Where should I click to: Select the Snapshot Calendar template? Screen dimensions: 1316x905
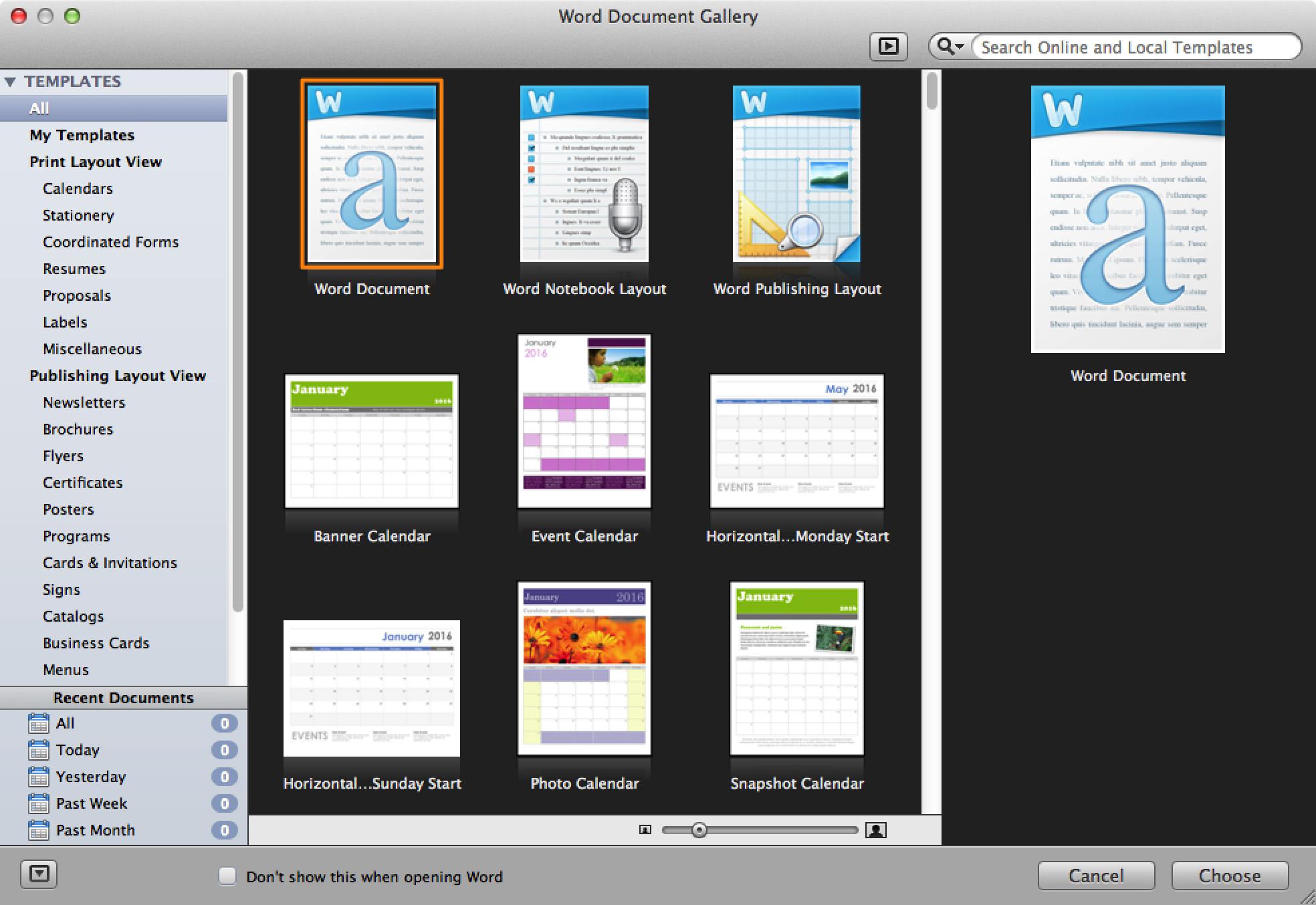point(796,668)
